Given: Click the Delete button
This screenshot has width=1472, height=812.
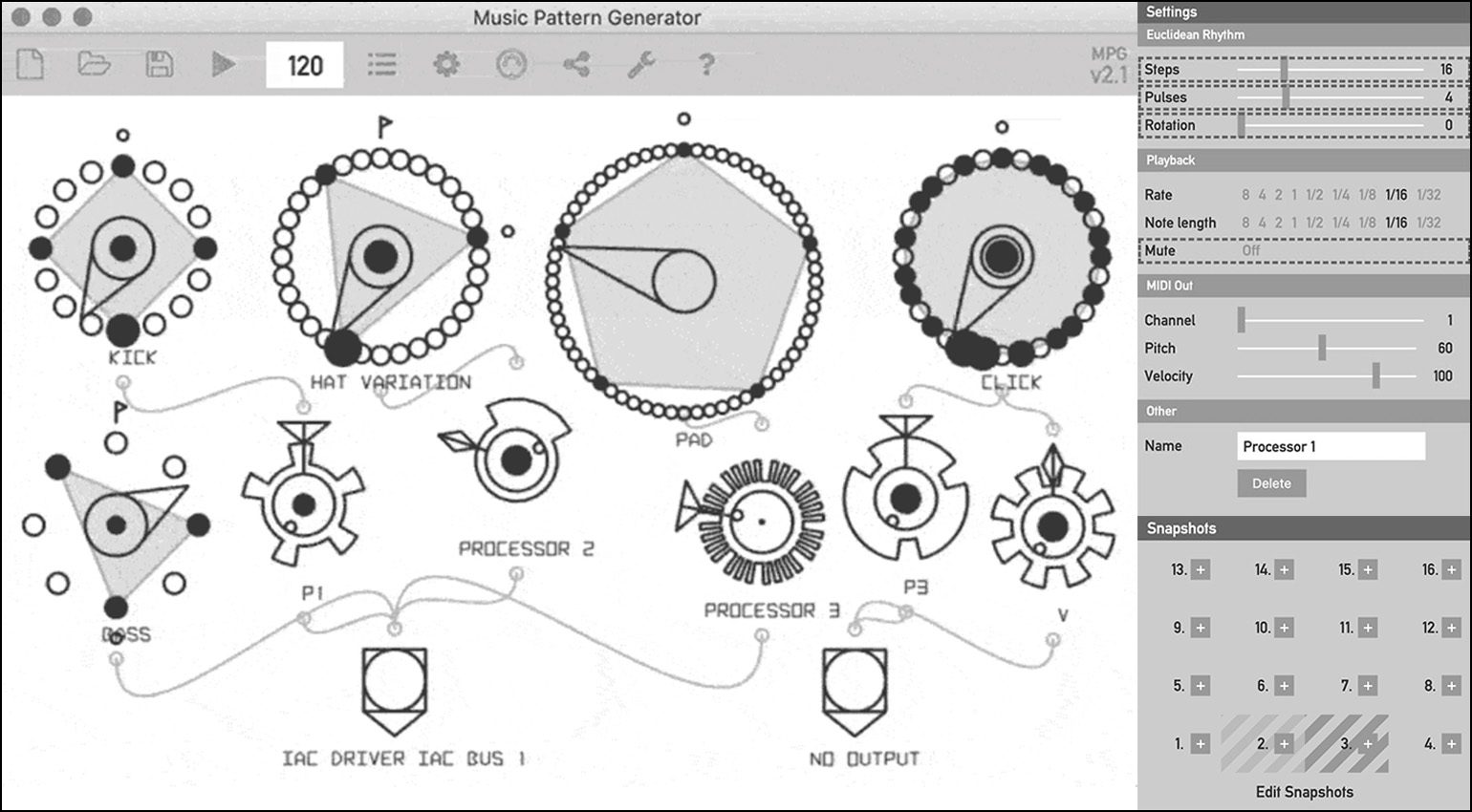Looking at the screenshot, I should point(1271,483).
